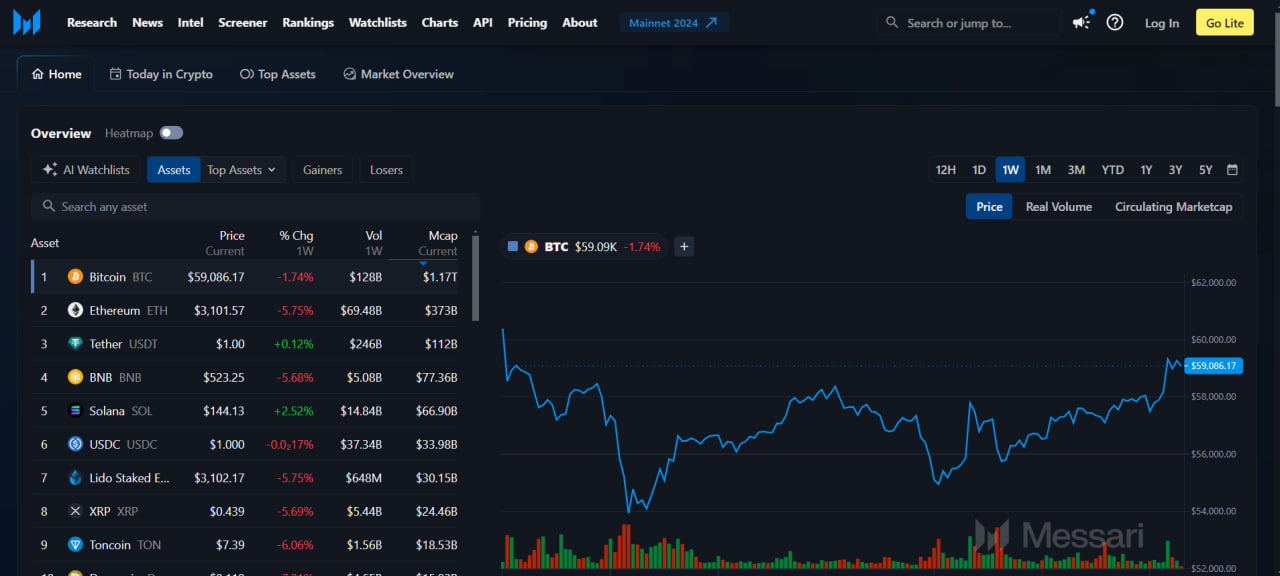Click the Go Lite button
Screen dimensions: 1280x576
(x=1225, y=22)
